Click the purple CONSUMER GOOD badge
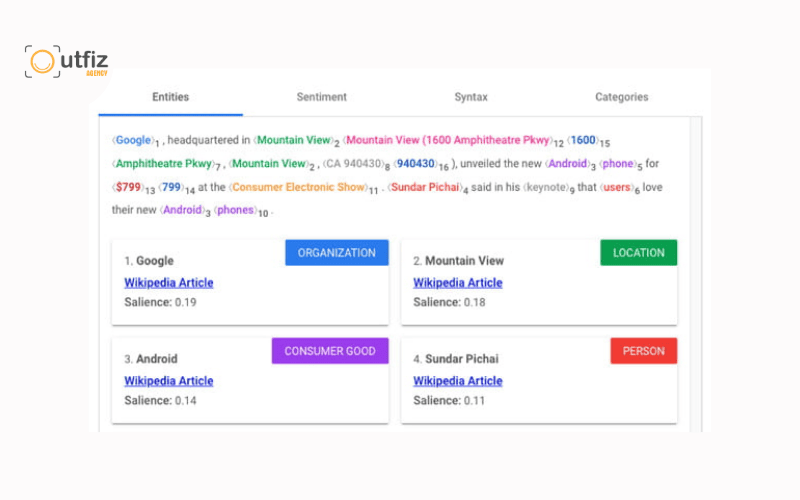Screen dimensions: 800x500 coord(330,351)
